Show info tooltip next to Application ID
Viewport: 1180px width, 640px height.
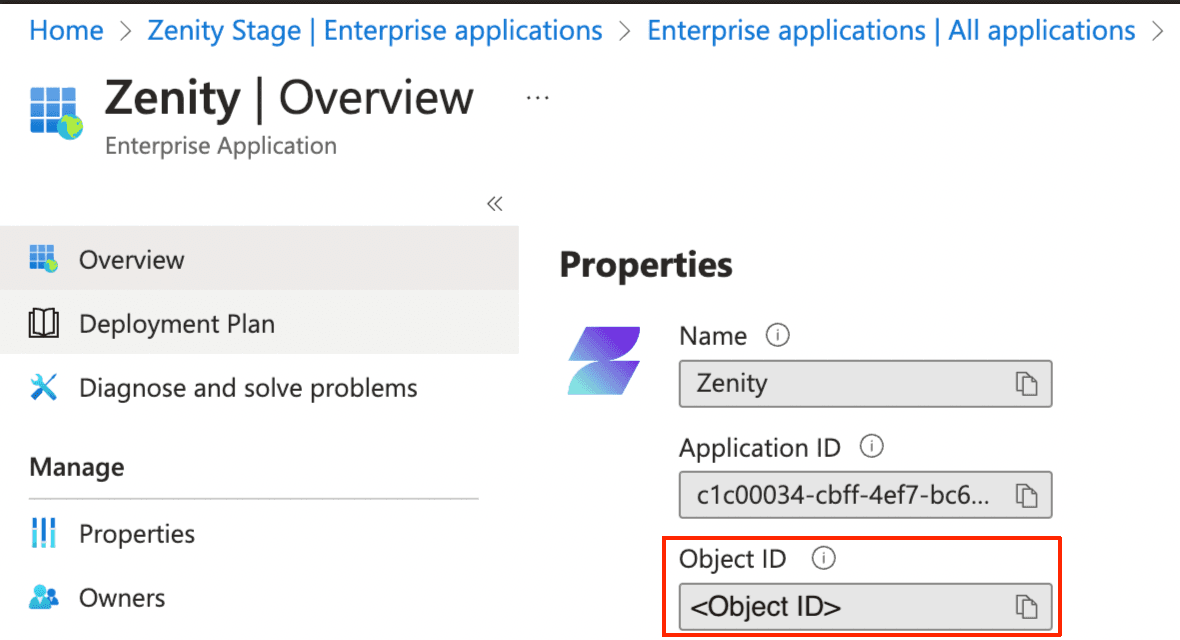click(871, 446)
